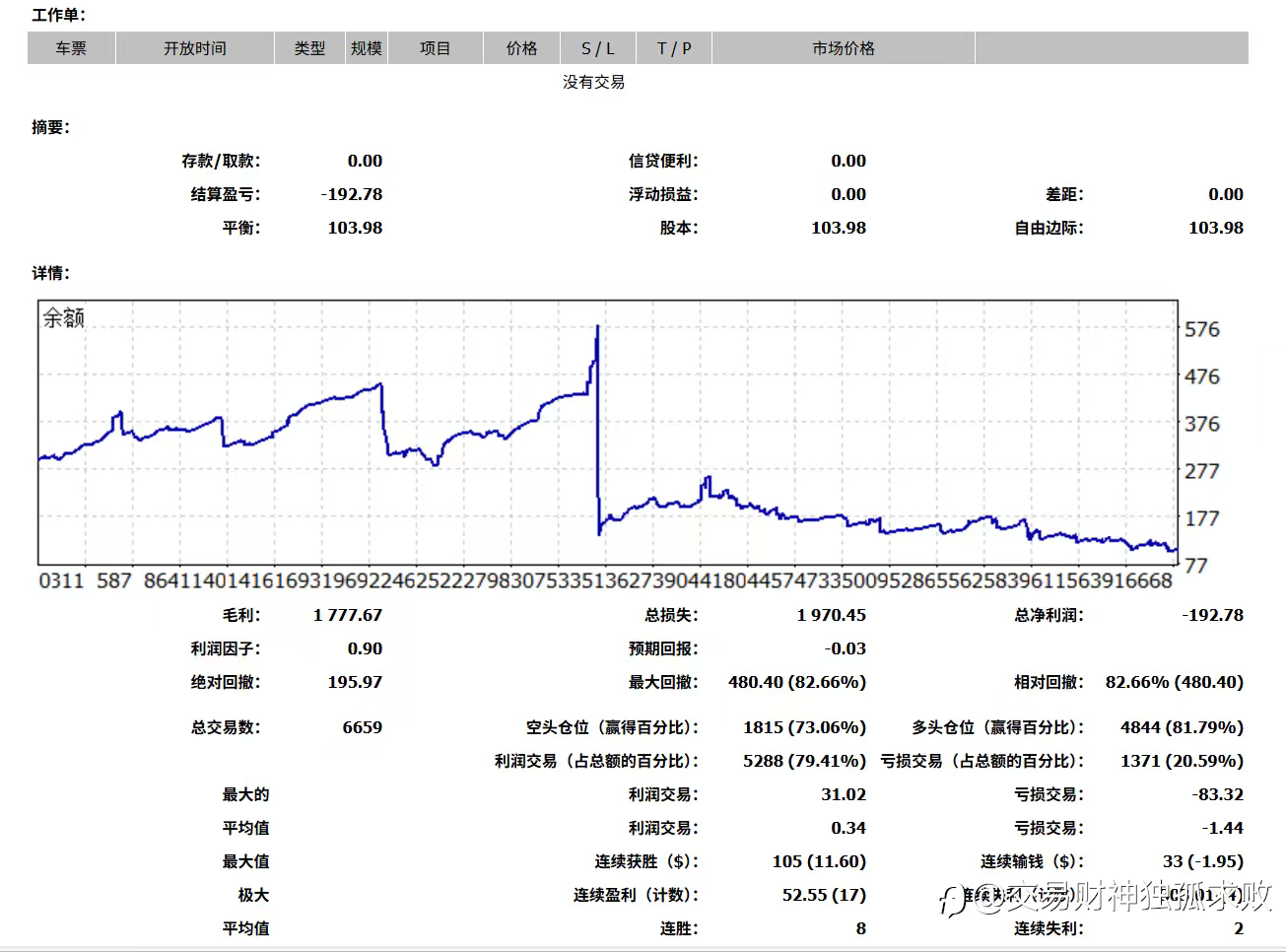This screenshot has height=952, width=1286.
Task: Click the 信贷便利 value 0.00
Action: tap(848, 161)
